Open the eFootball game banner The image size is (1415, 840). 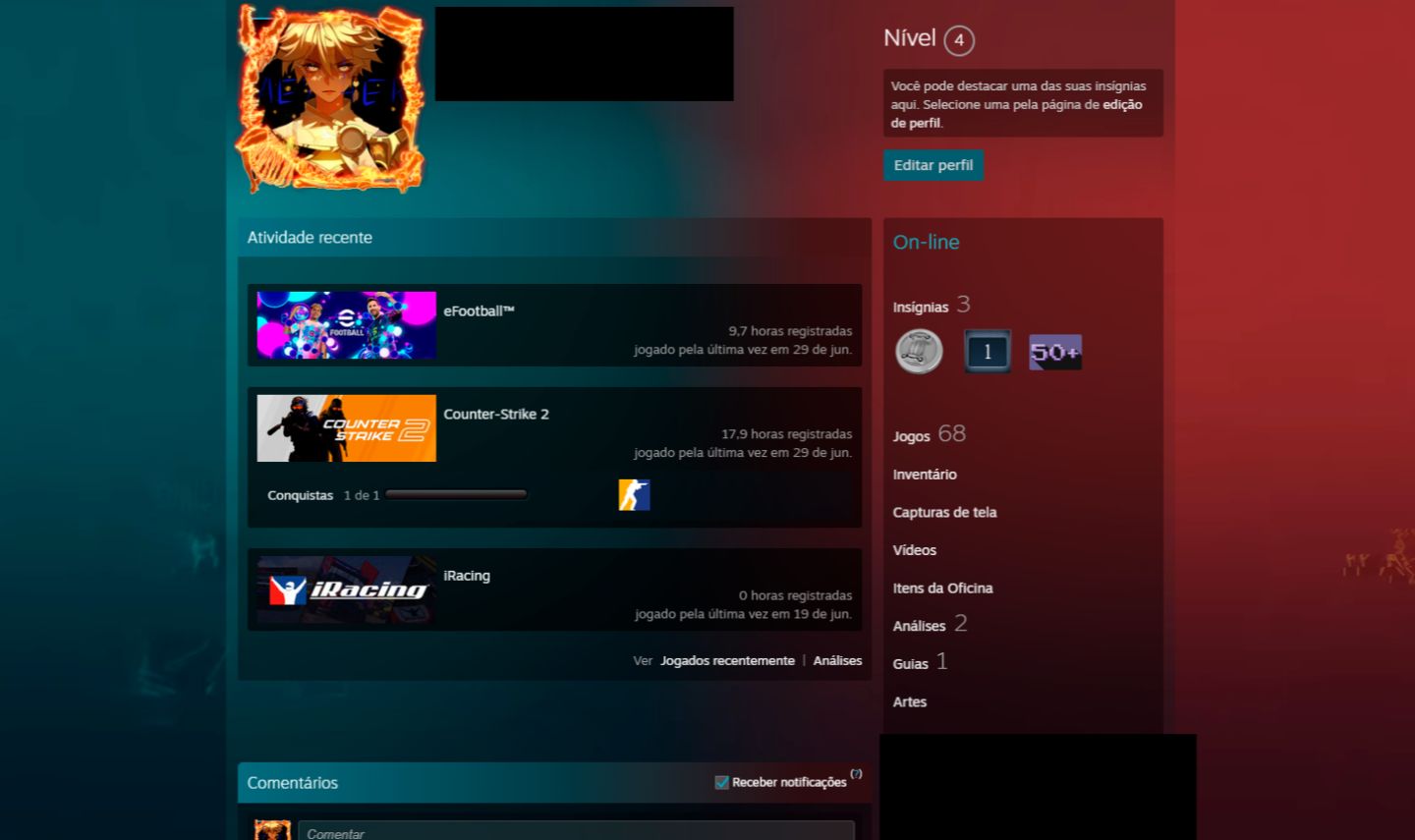point(346,325)
